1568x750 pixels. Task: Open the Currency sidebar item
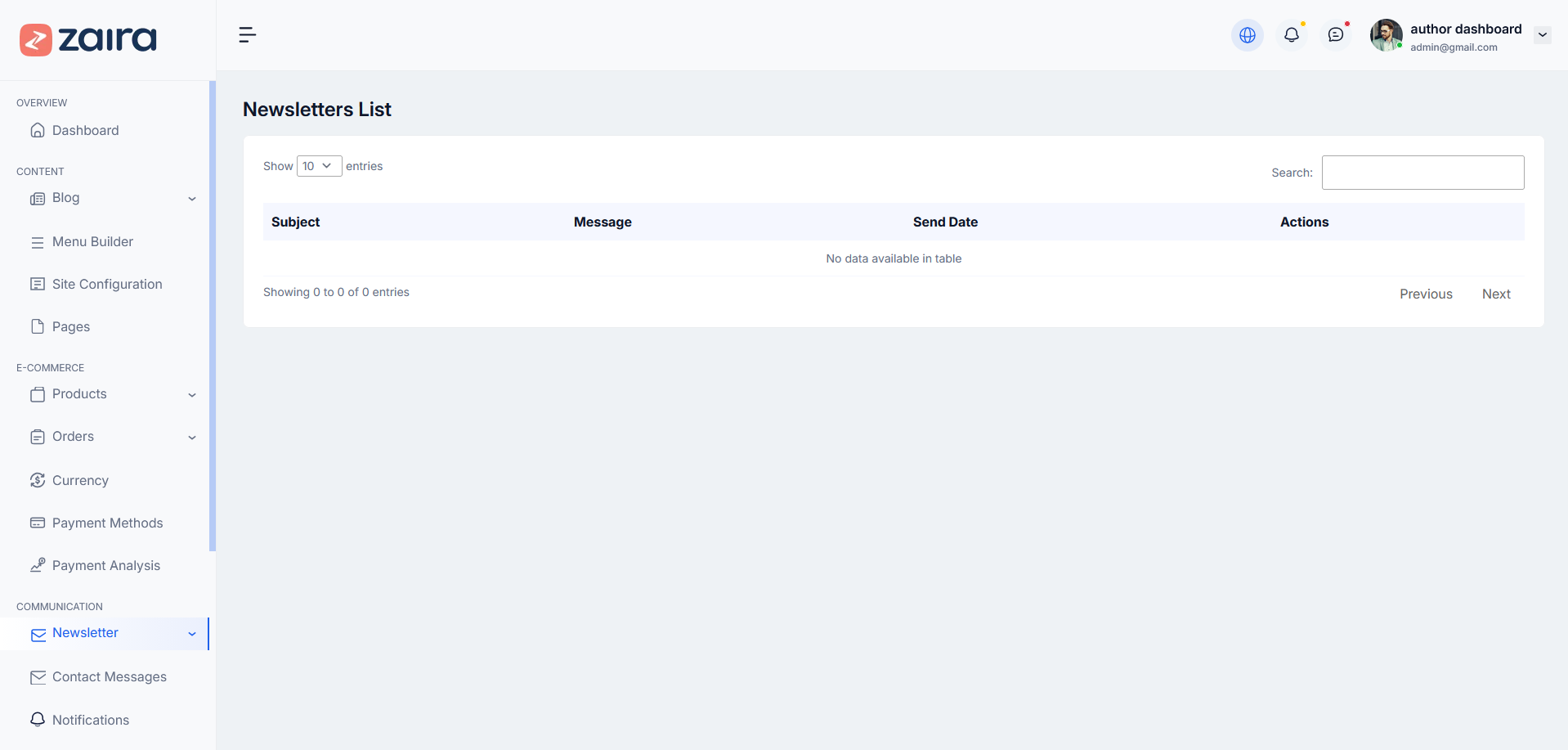pyautogui.click(x=80, y=480)
